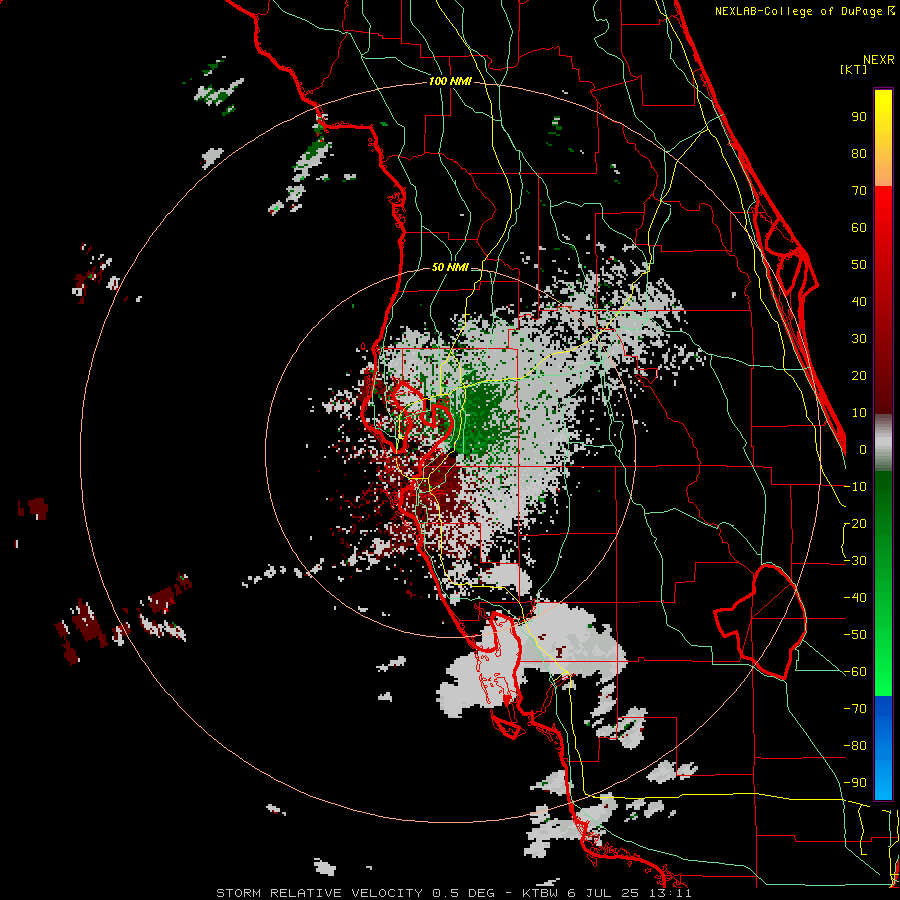
Task: Click the NEXR label above the color scale
Action: (879, 60)
